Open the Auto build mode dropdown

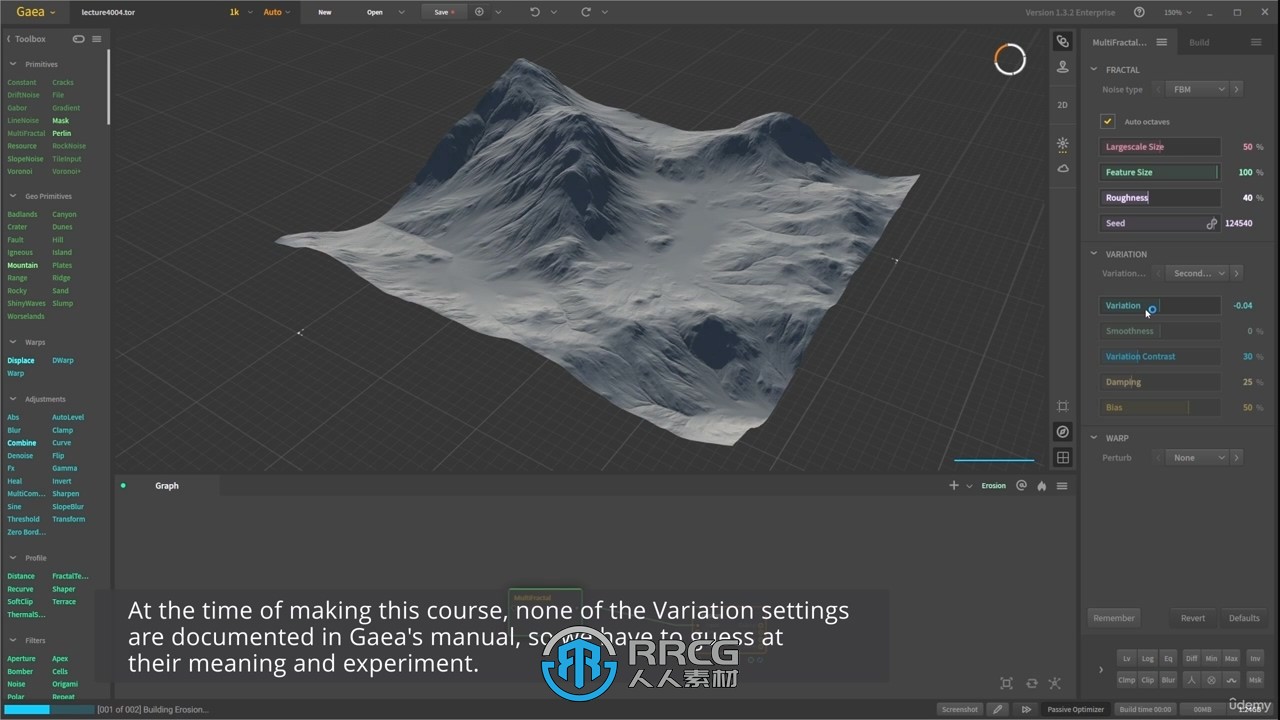pyautogui.click(x=277, y=12)
